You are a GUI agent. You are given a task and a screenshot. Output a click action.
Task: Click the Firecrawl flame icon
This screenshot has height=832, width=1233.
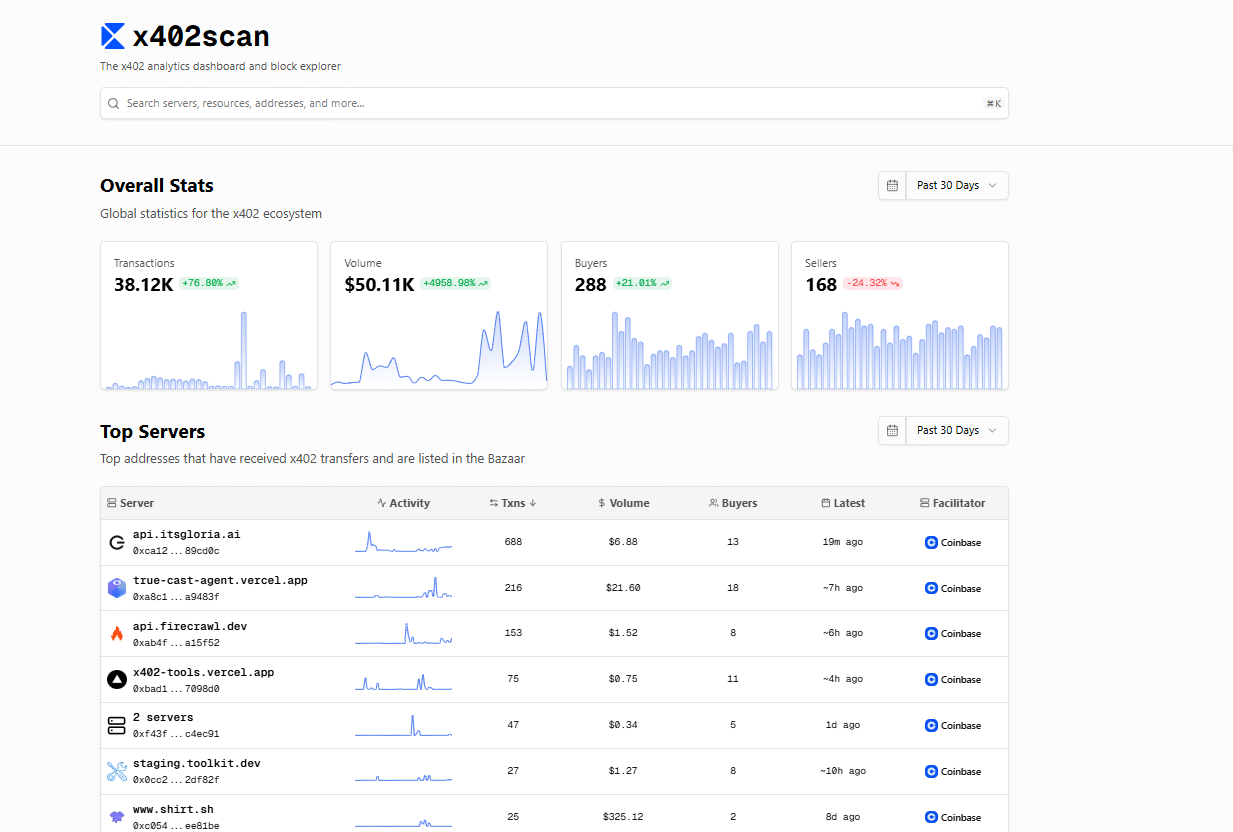[x=116, y=634]
